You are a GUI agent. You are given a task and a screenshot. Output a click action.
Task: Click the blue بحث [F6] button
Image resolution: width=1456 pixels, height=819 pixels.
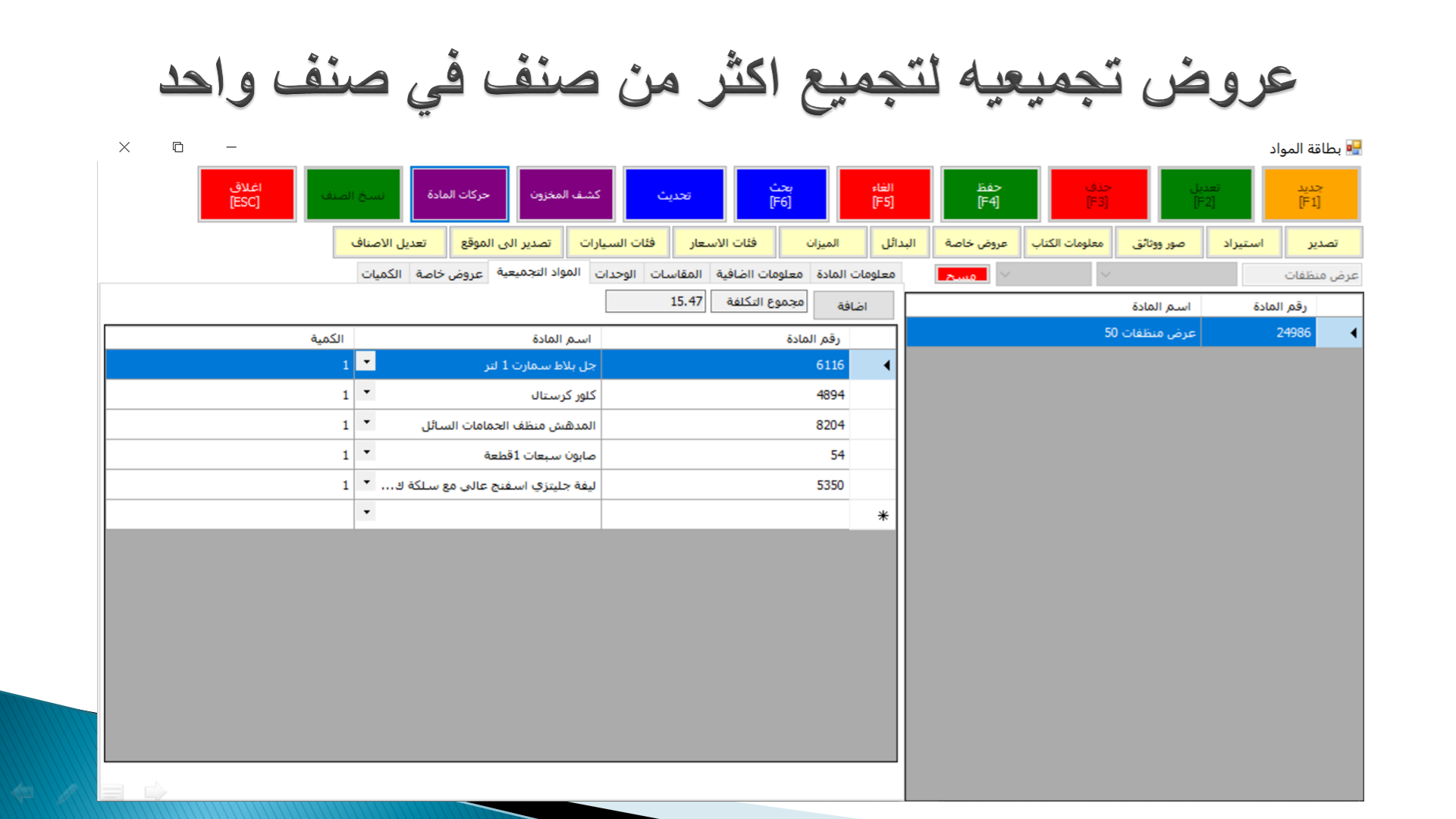coord(780,195)
